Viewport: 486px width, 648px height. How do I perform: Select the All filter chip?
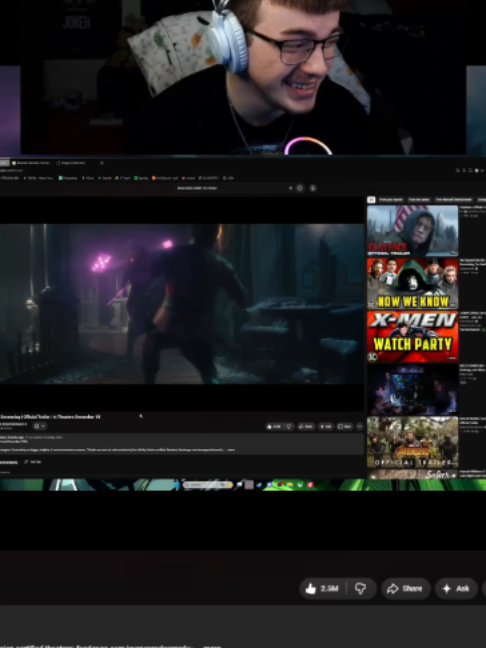[371, 200]
